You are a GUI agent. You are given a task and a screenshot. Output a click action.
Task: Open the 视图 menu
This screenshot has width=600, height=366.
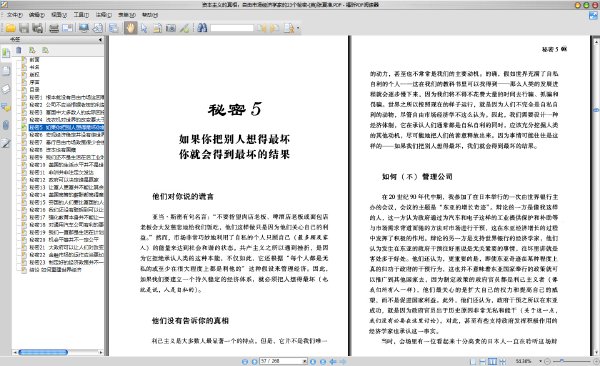point(59,15)
